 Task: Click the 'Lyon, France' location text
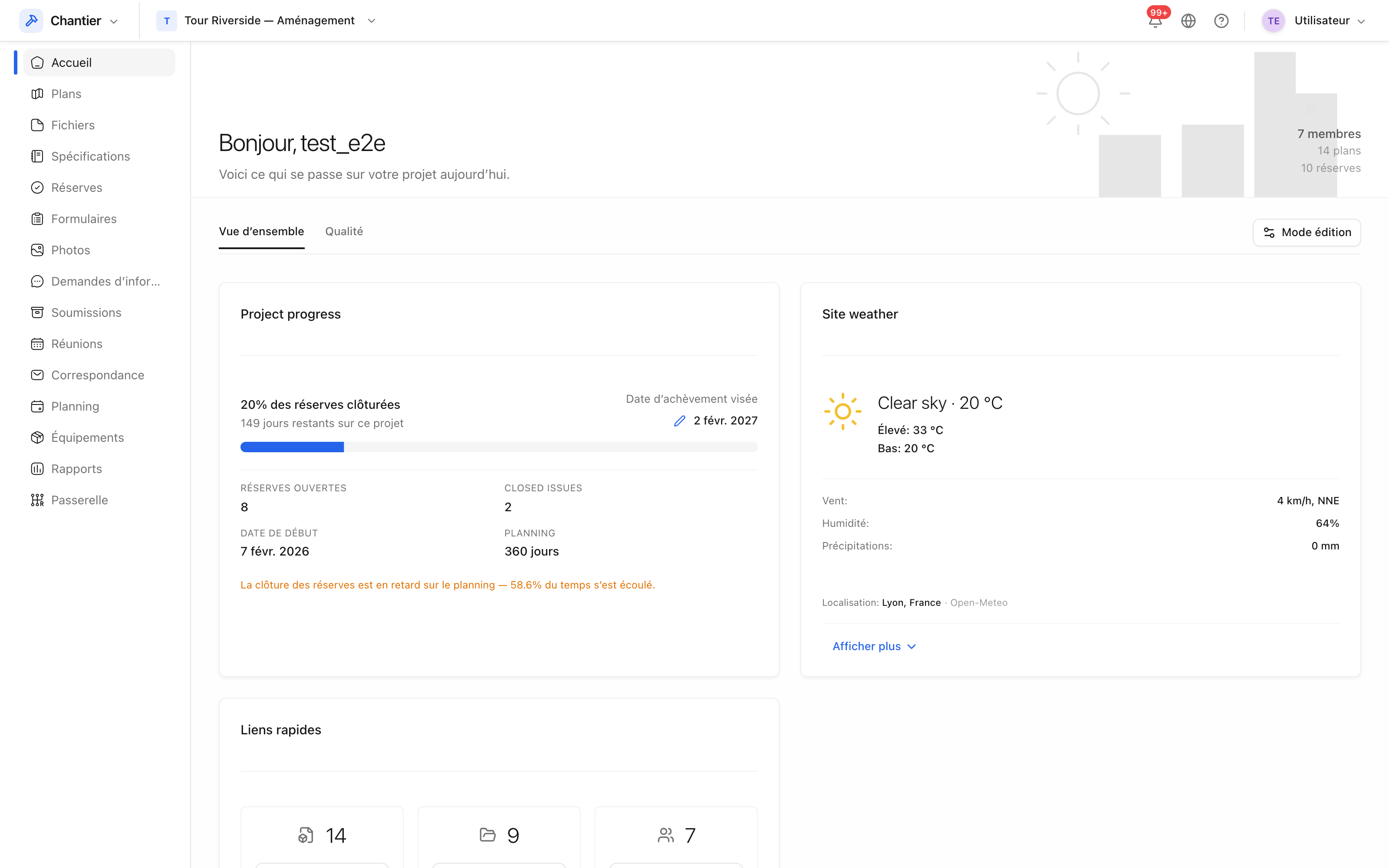pos(911,603)
